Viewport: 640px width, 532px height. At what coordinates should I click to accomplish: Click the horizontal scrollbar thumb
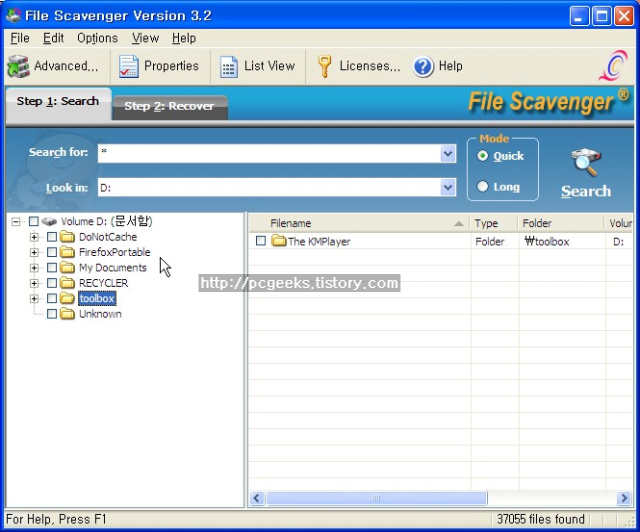(x=376, y=498)
